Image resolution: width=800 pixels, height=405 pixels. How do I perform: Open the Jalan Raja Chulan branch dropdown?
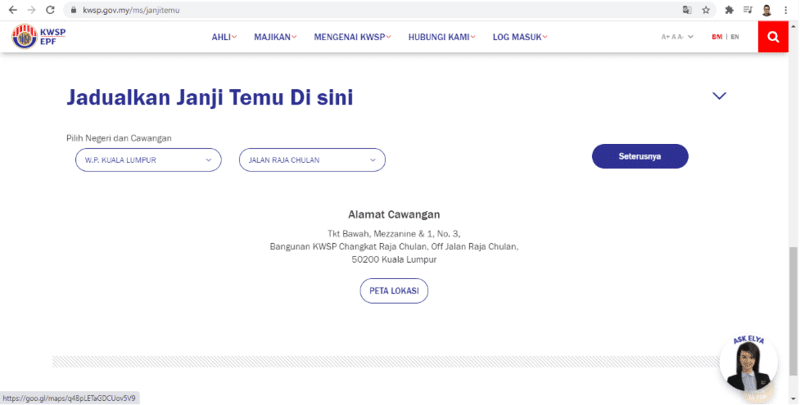311,159
